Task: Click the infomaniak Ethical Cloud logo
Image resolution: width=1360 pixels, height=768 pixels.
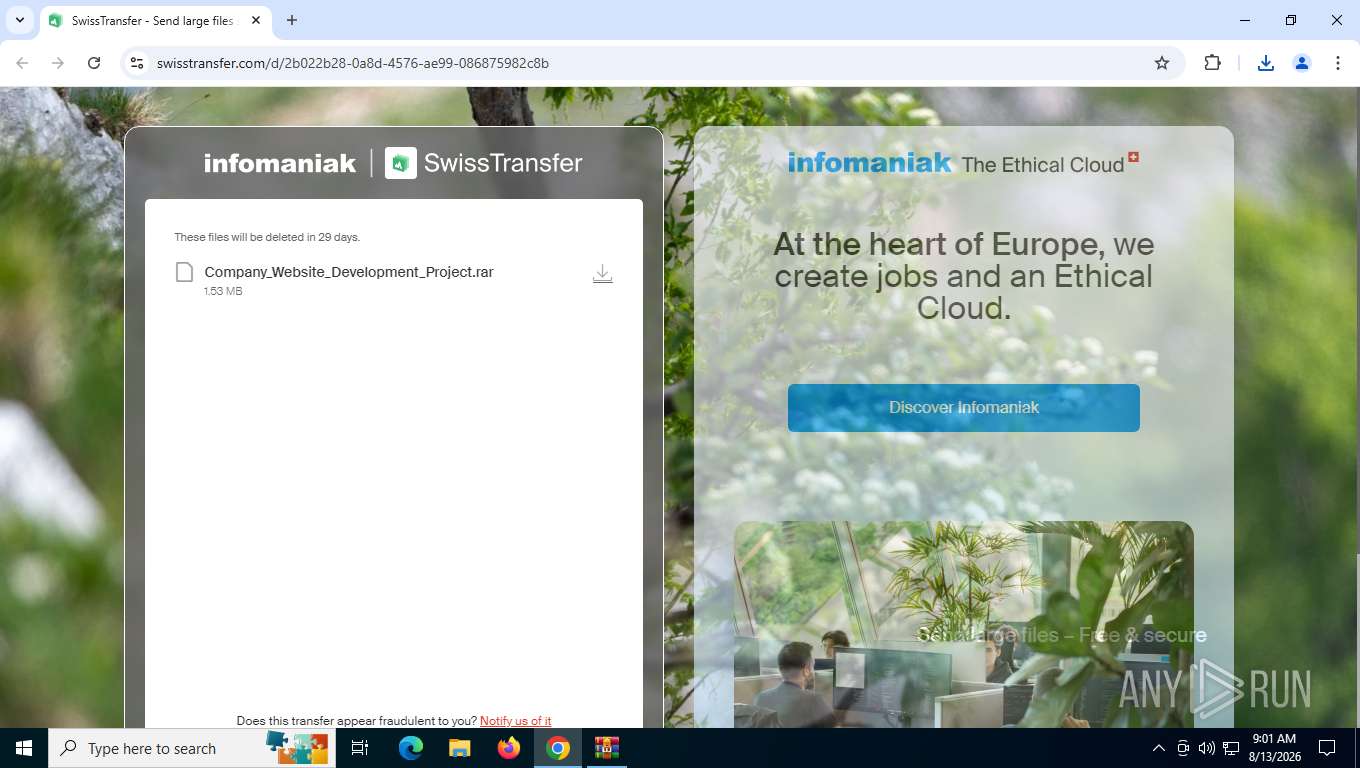Action: pyautogui.click(x=963, y=163)
